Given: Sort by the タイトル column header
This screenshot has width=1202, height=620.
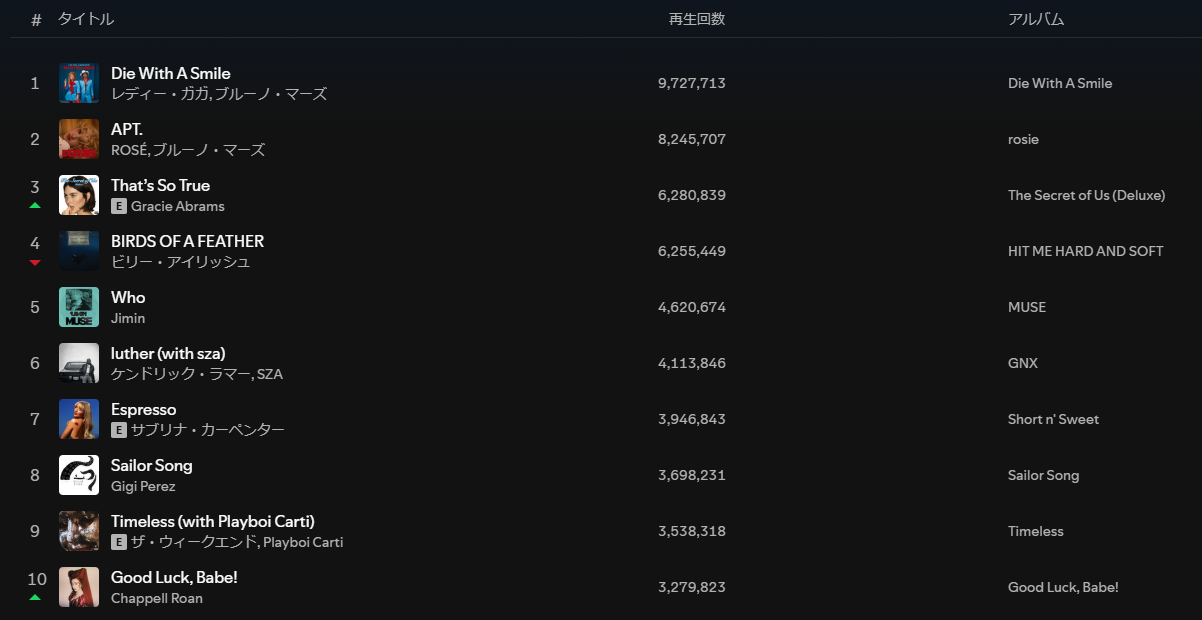Looking at the screenshot, I should click(86, 19).
